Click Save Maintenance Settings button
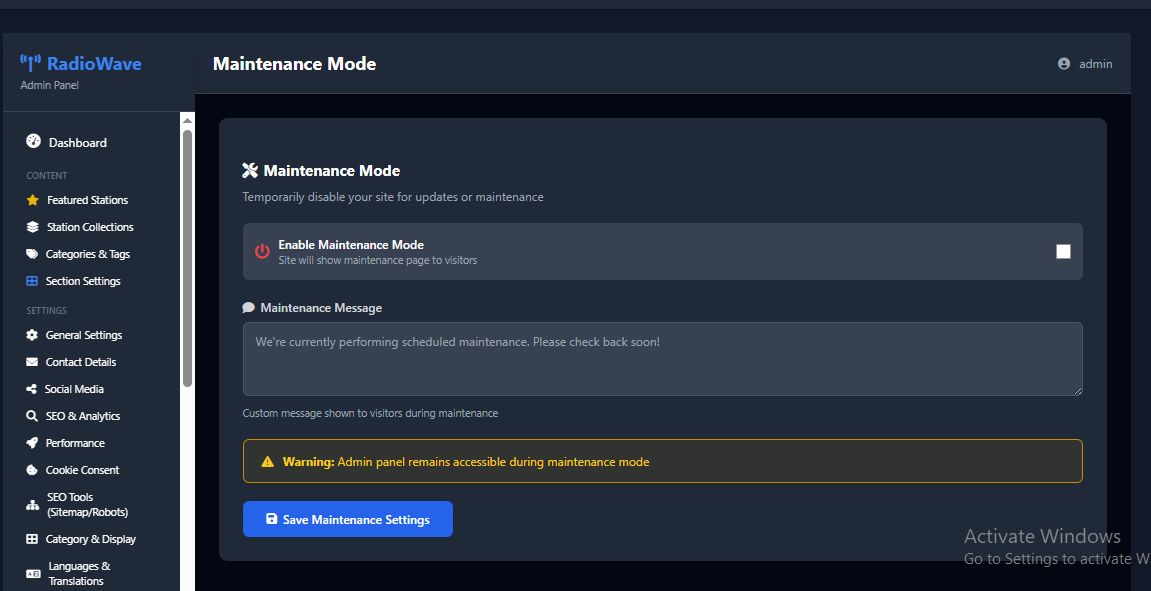The height and width of the screenshot is (591, 1151). (x=348, y=519)
